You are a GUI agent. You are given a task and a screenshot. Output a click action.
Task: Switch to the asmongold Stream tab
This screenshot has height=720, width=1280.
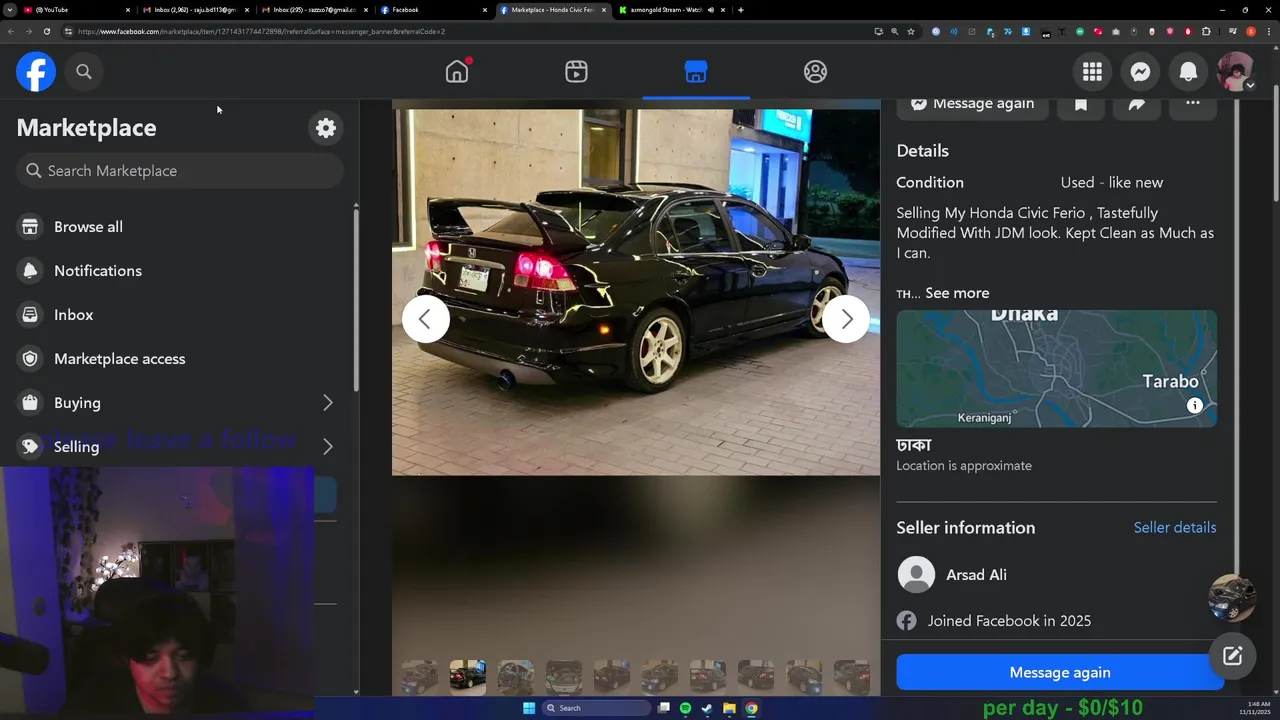coord(672,10)
